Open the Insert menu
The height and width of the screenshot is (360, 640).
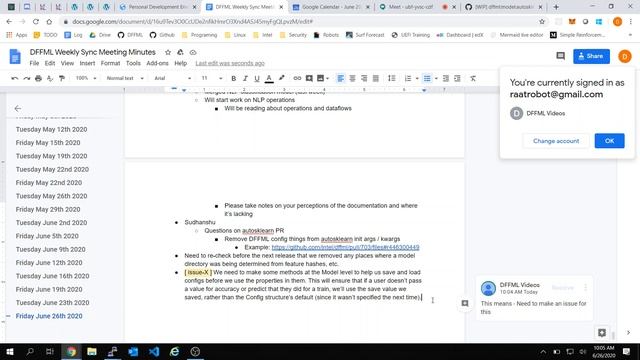coord(87,63)
